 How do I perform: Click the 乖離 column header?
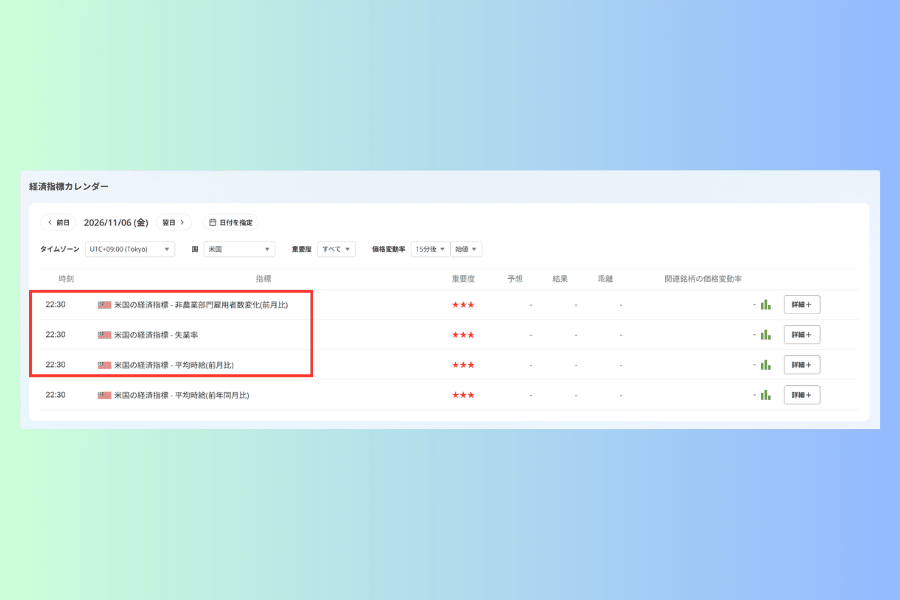pyautogui.click(x=606, y=279)
